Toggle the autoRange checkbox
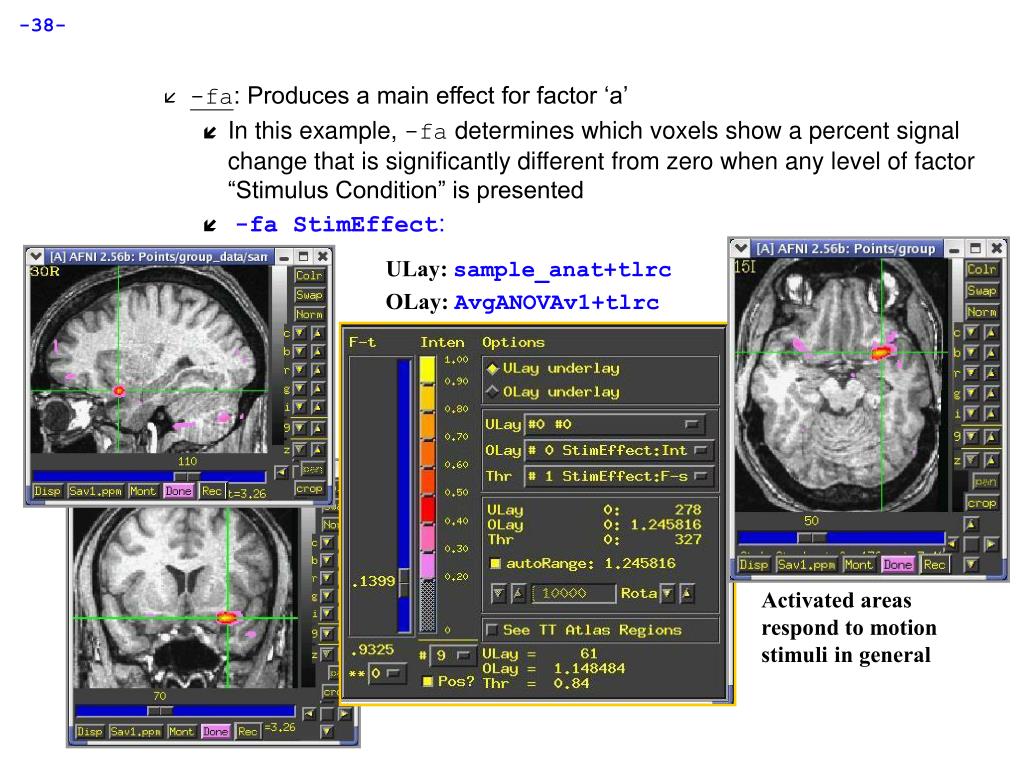The height and width of the screenshot is (768, 1024). tap(495, 563)
